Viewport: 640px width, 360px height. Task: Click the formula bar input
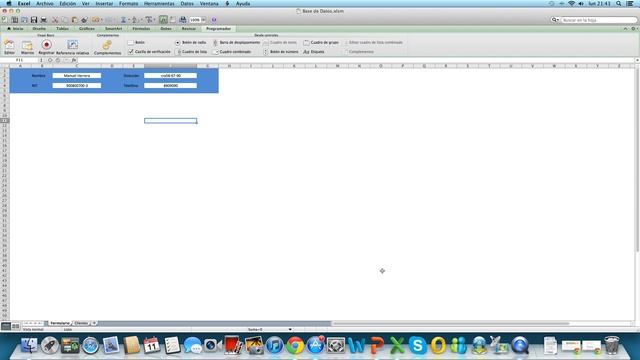pyautogui.click(x=355, y=60)
